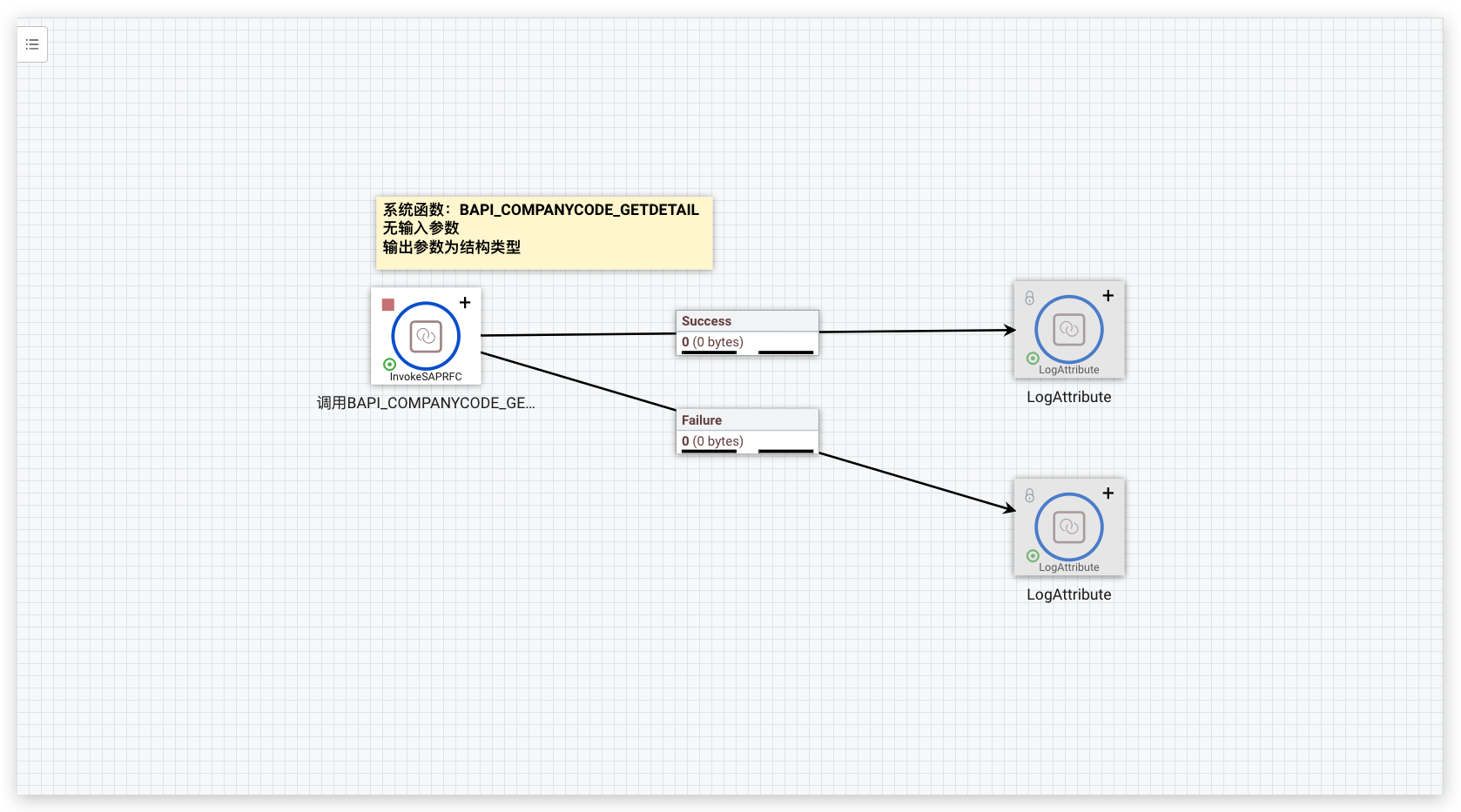Screen dimensions: 1461x812
Task: Select the LogAttribute circle icon fed by Failure
Action: pos(1068,527)
